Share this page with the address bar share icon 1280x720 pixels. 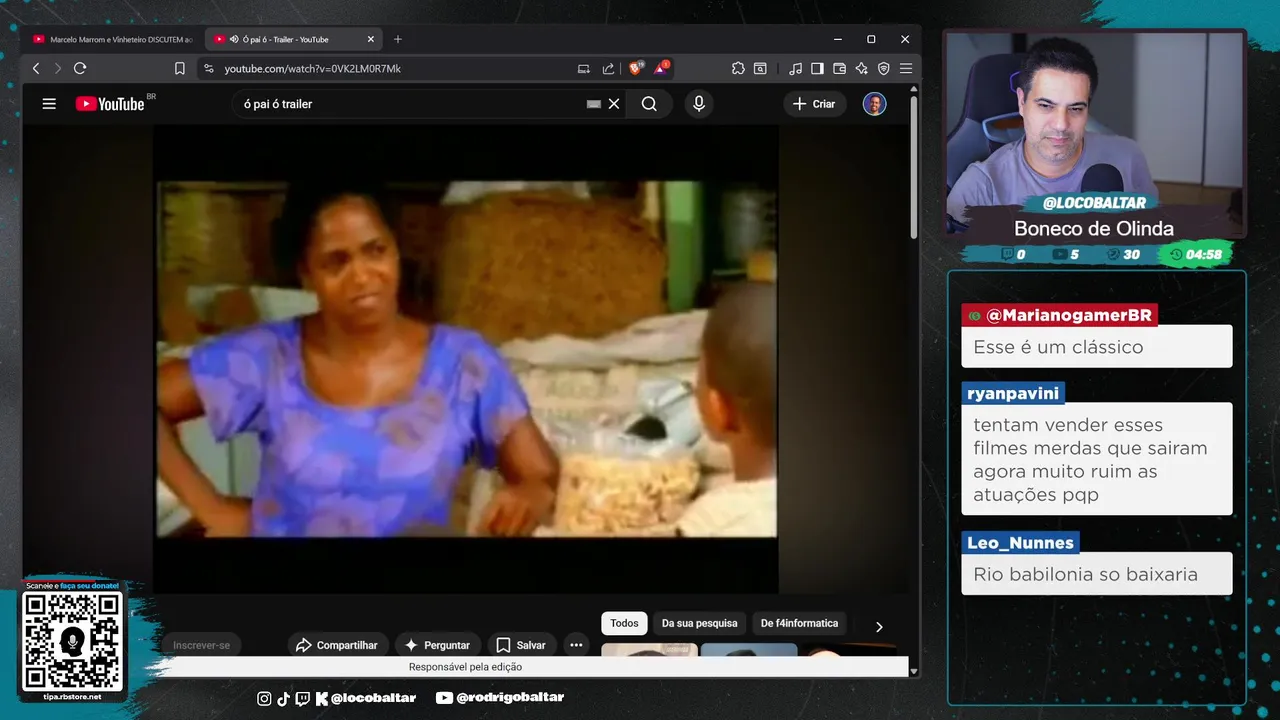pos(608,68)
